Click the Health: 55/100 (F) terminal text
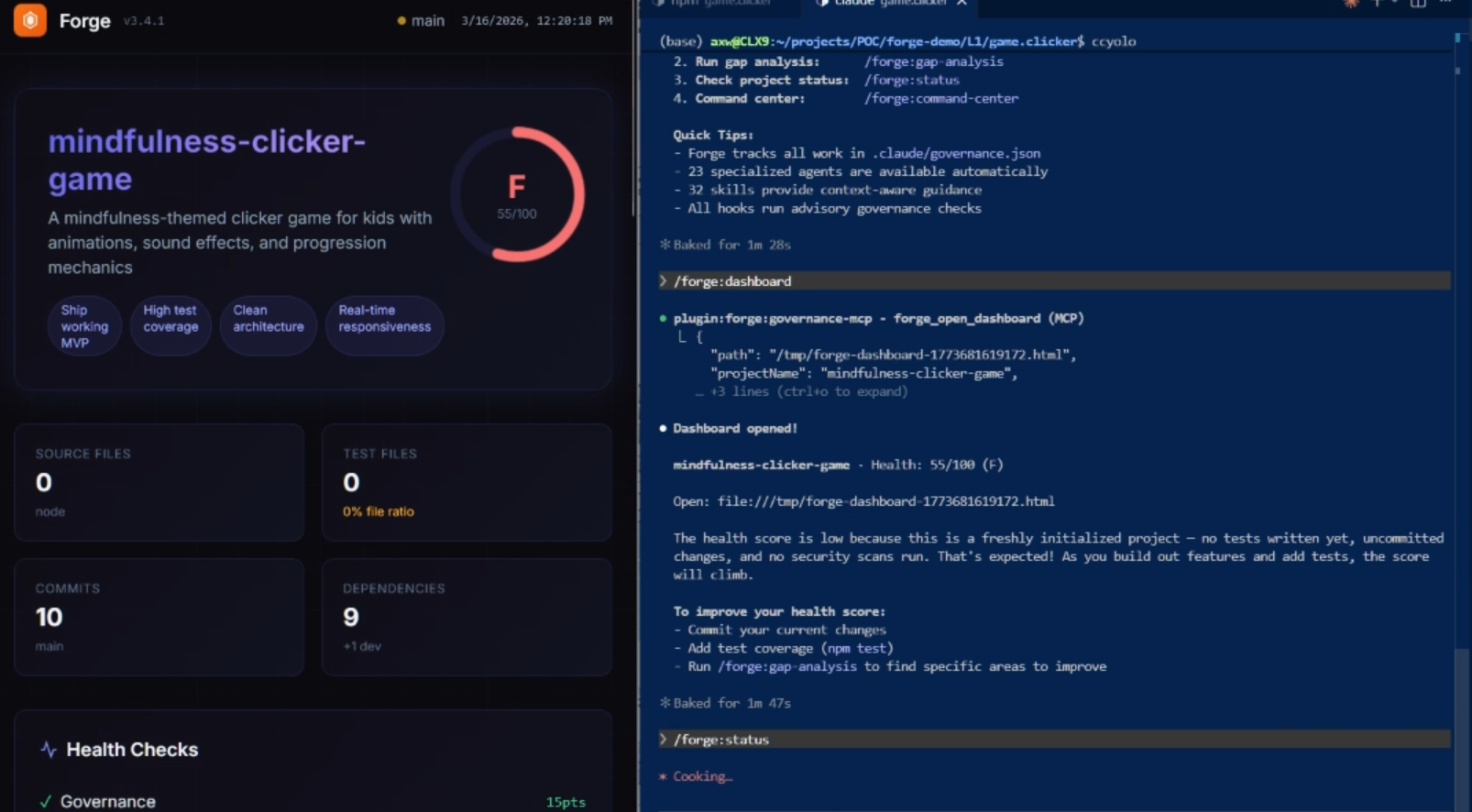Viewport: 1472px width, 812px height. tap(937, 465)
